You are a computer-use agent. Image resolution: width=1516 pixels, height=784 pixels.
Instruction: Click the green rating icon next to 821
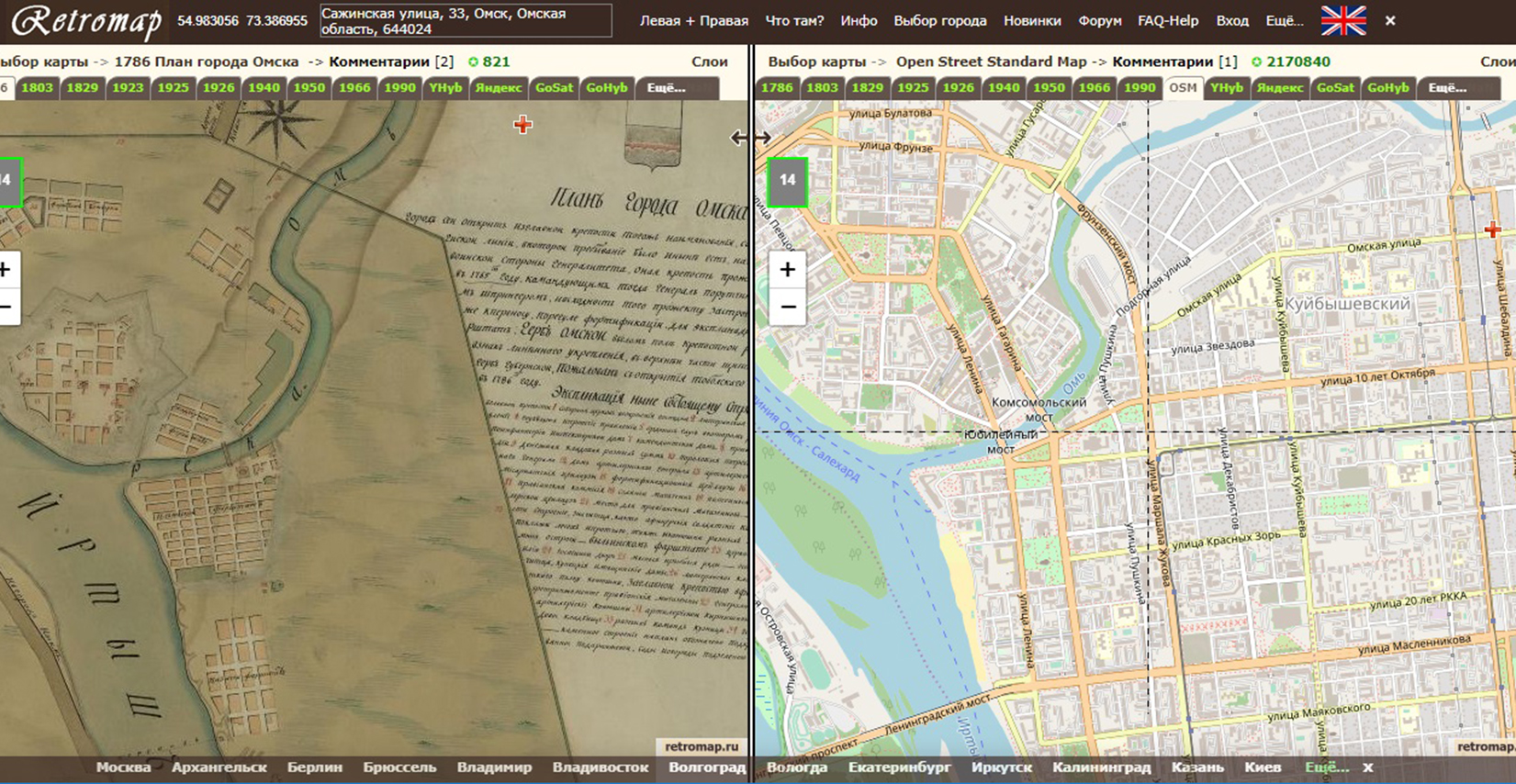(x=473, y=62)
